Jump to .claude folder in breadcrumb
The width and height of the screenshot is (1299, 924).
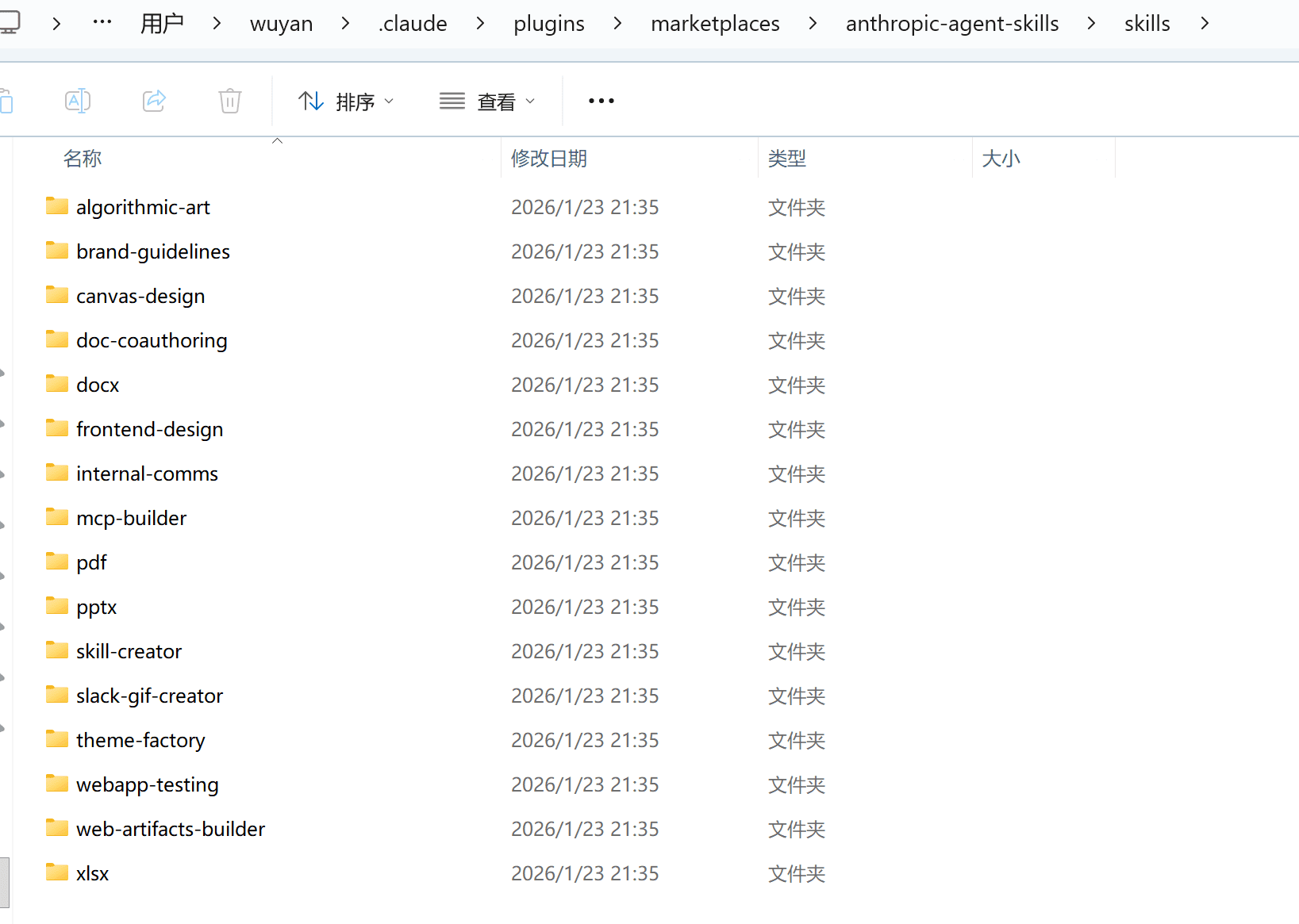(x=413, y=24)
